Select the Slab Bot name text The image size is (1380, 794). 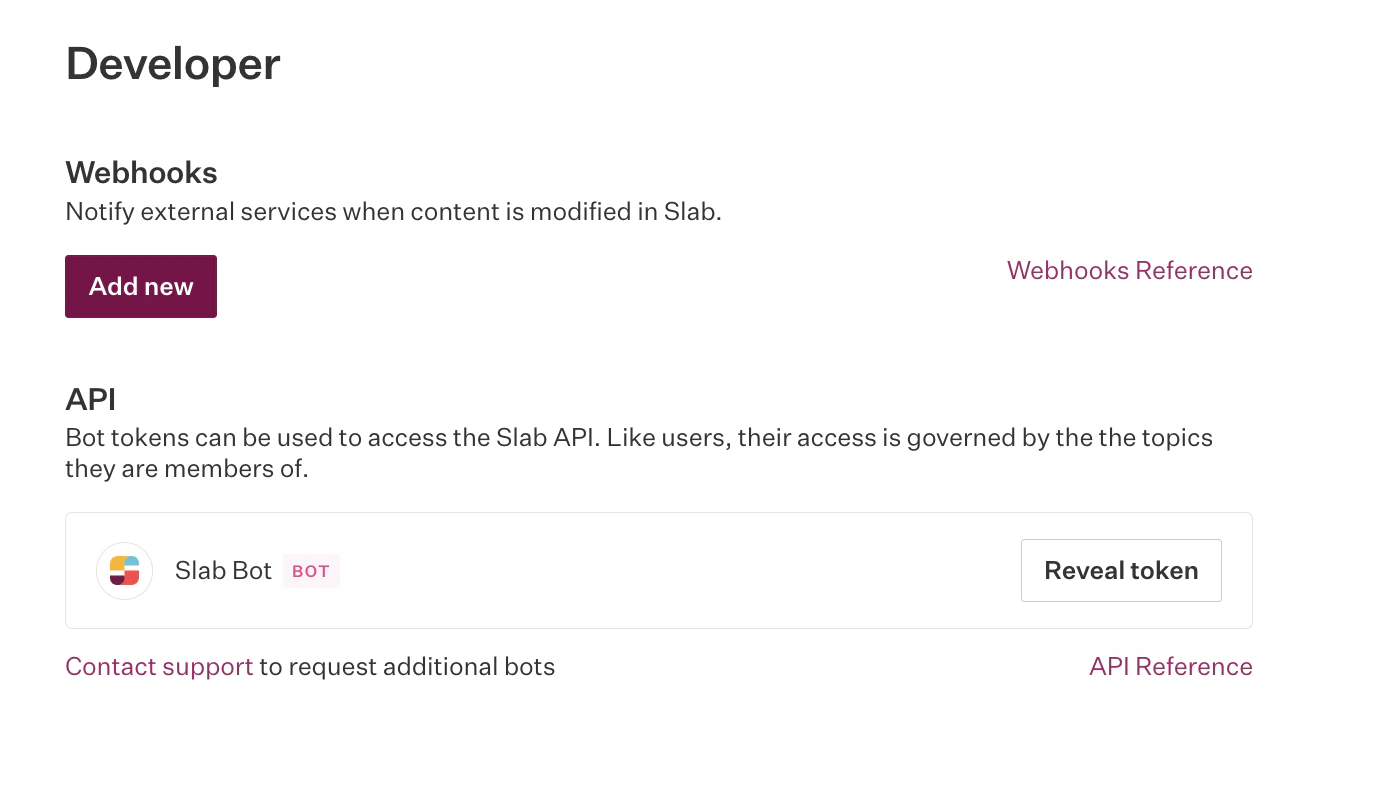click(x=223, y=571)
